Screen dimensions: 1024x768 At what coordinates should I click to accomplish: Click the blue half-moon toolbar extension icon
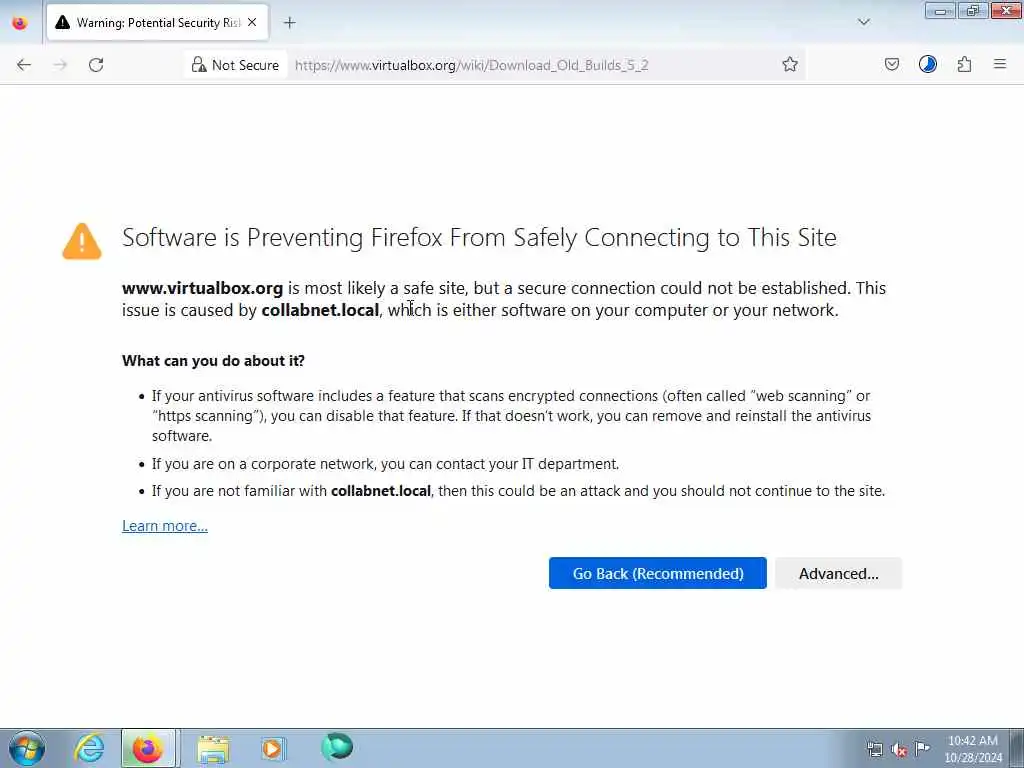[x=927, y=64]
